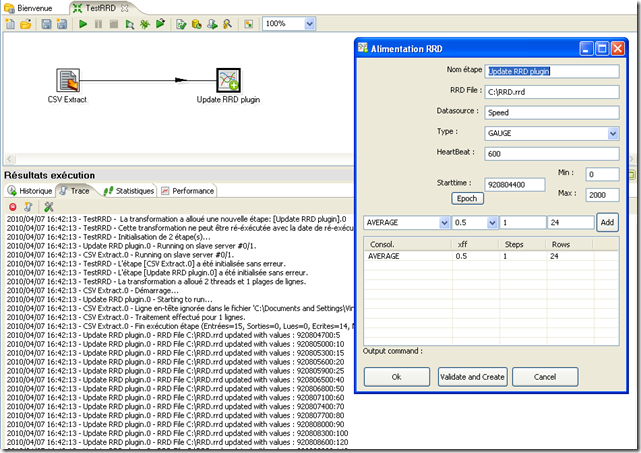The height and width of the screenshot is (453, 641).
Task: Select the TestRRD tab
Action: (100, 8)
